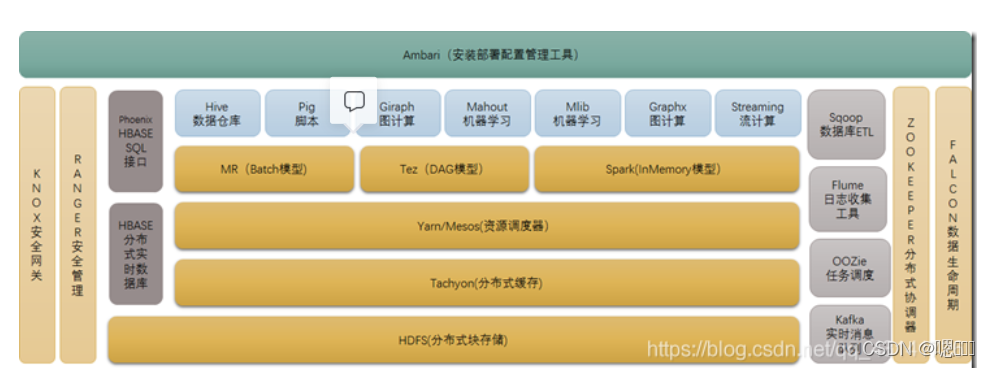Click the Yarn/Mesos resource scheduler bar
The image size is (990, 368).
487,226
